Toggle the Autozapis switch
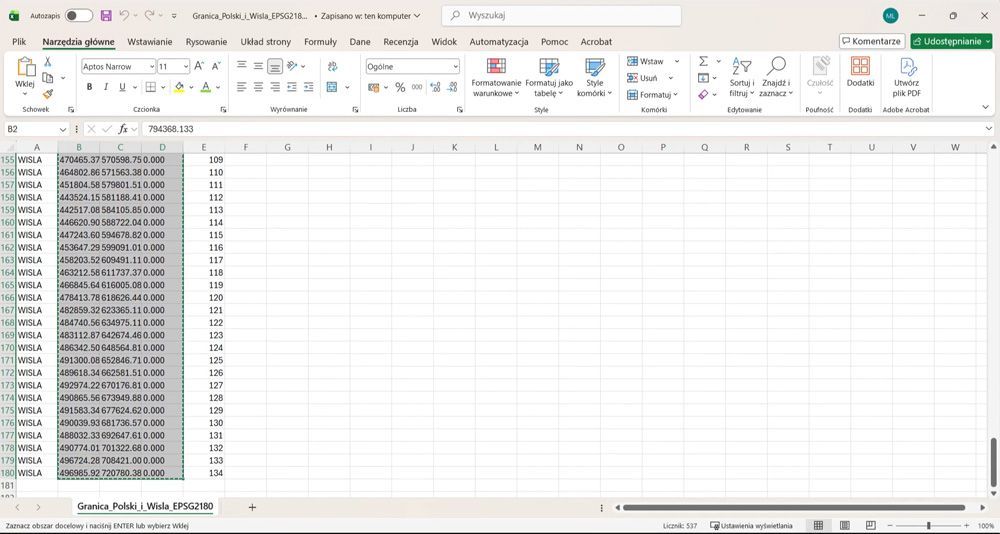The width and height of the screenshot is (1000, 534). [x=79, y=16]
